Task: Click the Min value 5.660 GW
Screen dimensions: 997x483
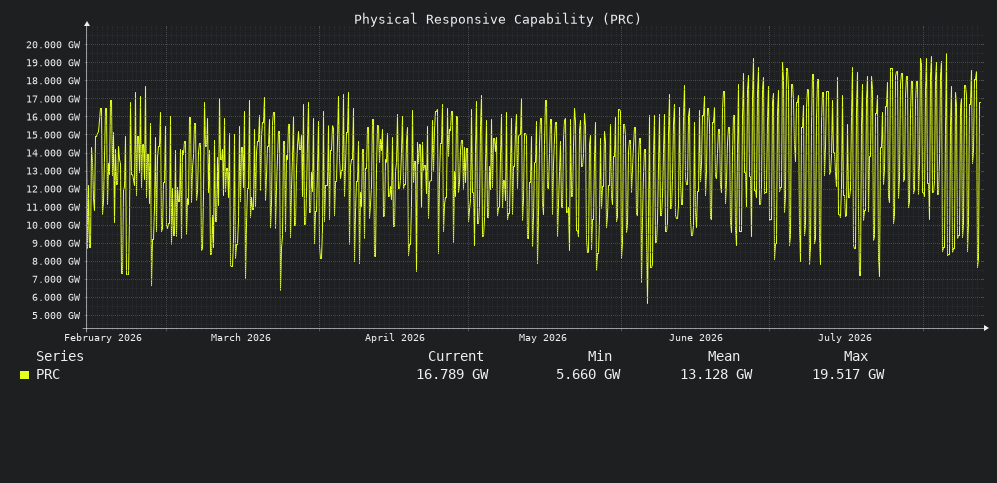Action: coord(588,374)
